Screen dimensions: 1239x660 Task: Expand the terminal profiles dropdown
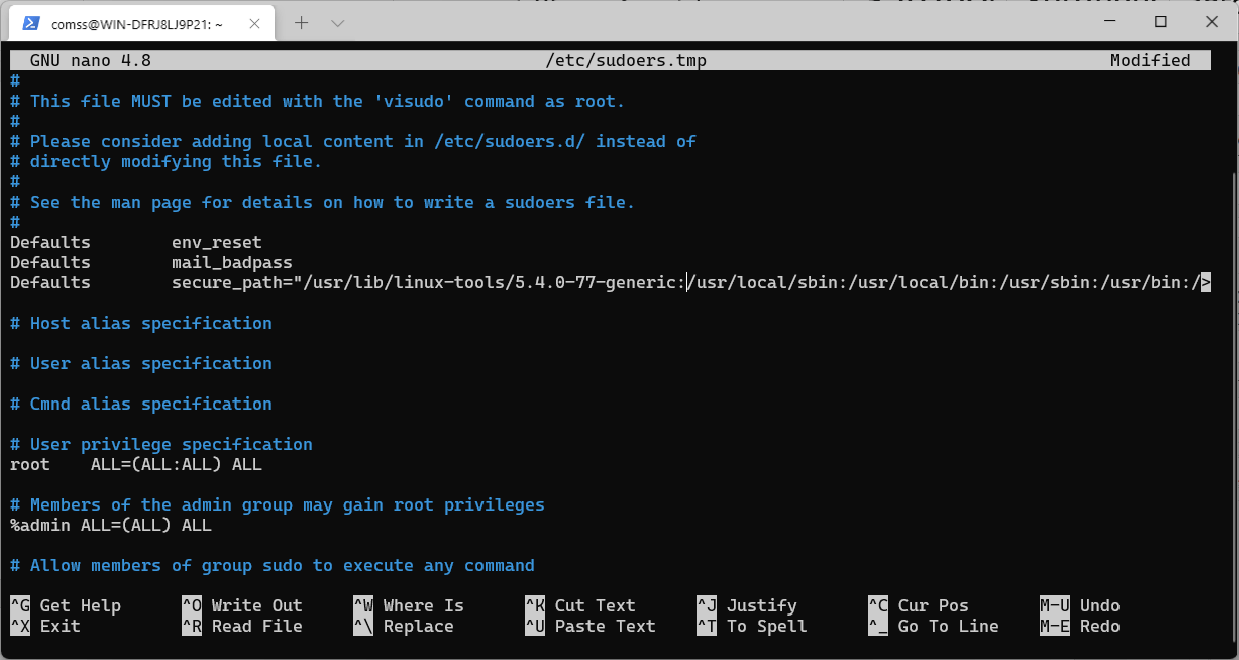click(338, 22)
